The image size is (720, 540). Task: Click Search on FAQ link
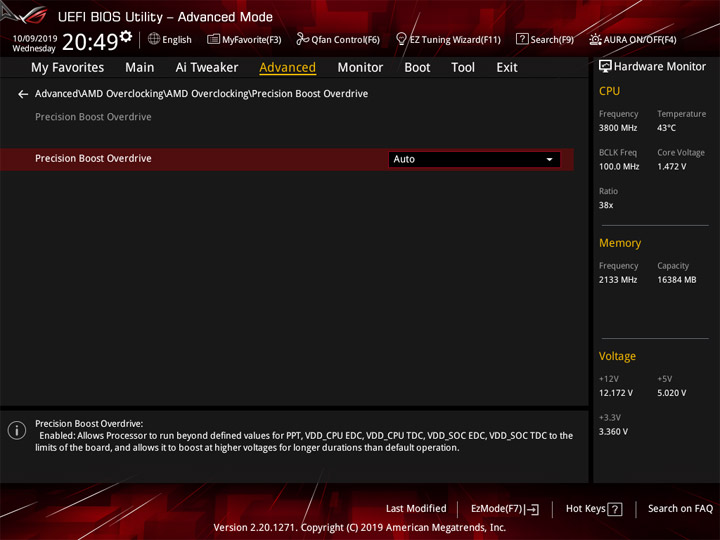680,508
